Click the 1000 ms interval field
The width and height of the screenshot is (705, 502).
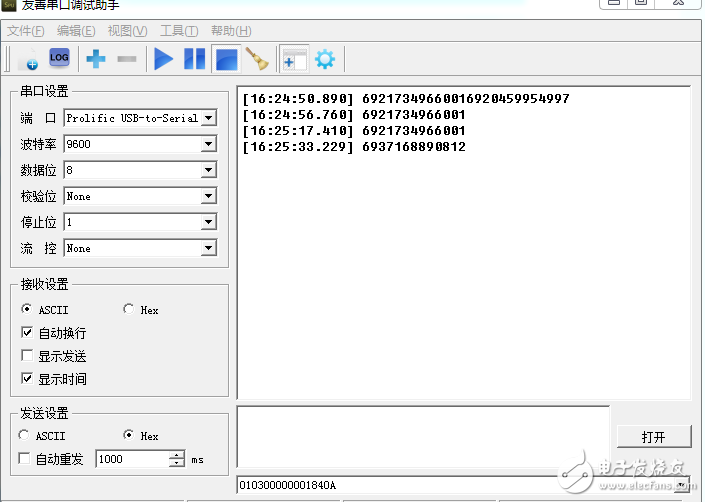(x=133, y=459)
